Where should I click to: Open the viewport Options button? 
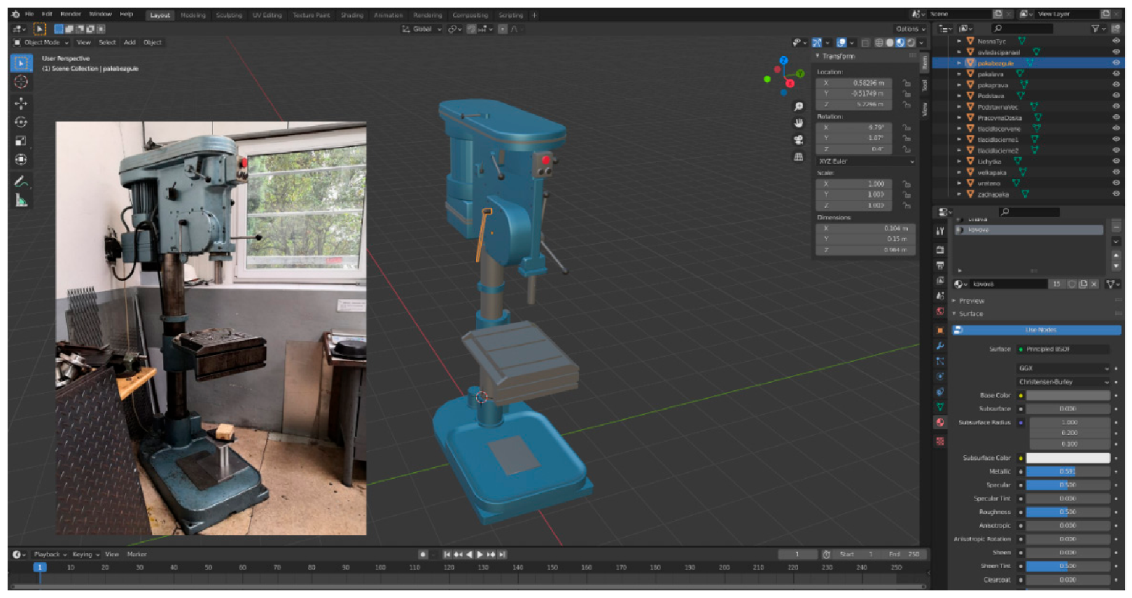[x=908, y=29]
